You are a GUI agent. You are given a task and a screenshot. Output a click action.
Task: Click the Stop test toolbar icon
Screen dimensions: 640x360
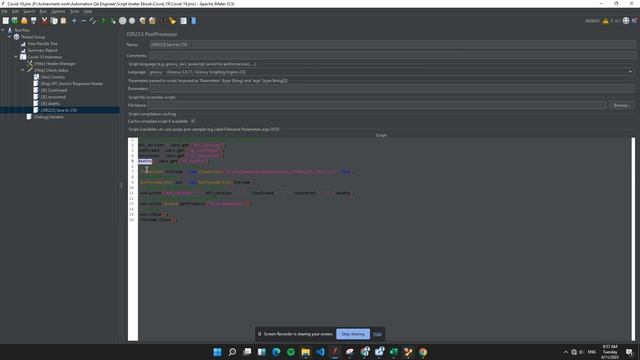click(x=122, y=21)
